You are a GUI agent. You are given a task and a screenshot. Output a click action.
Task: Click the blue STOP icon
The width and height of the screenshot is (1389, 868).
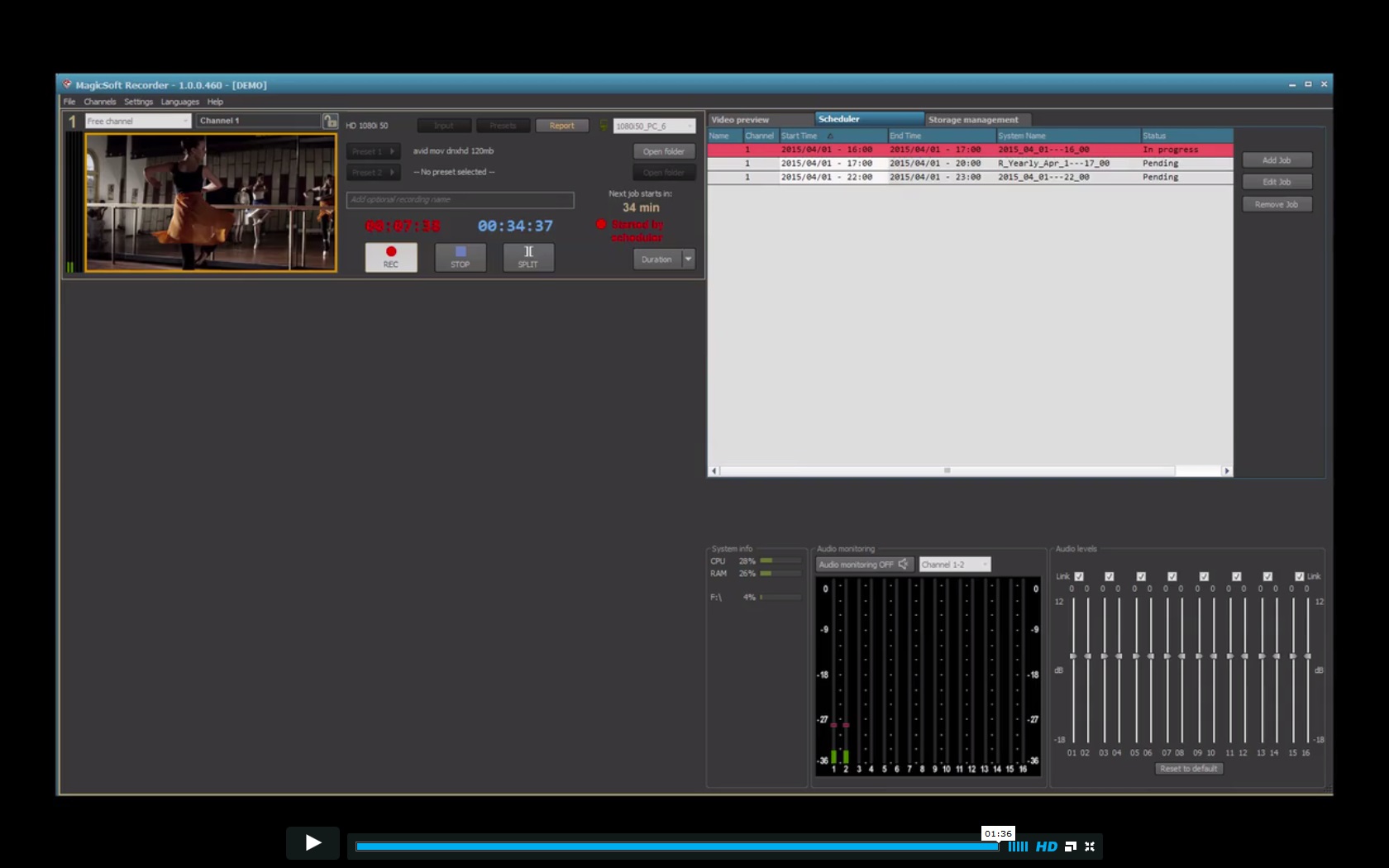pos(460,252)
